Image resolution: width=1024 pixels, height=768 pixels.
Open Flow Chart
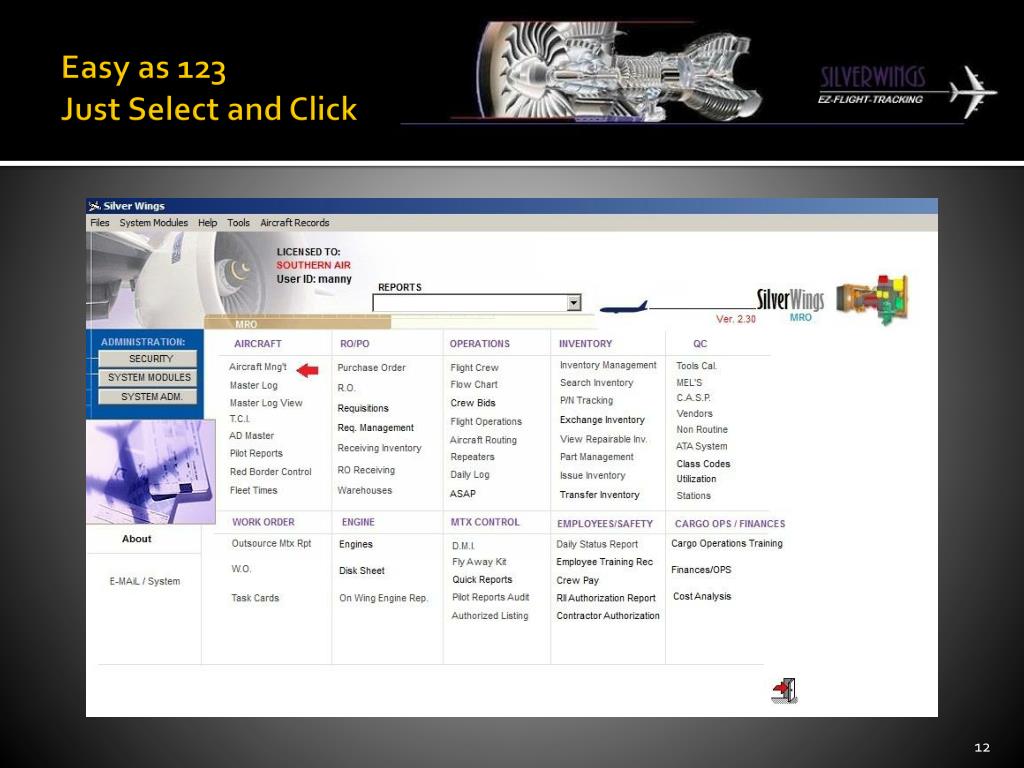[473, 385]
